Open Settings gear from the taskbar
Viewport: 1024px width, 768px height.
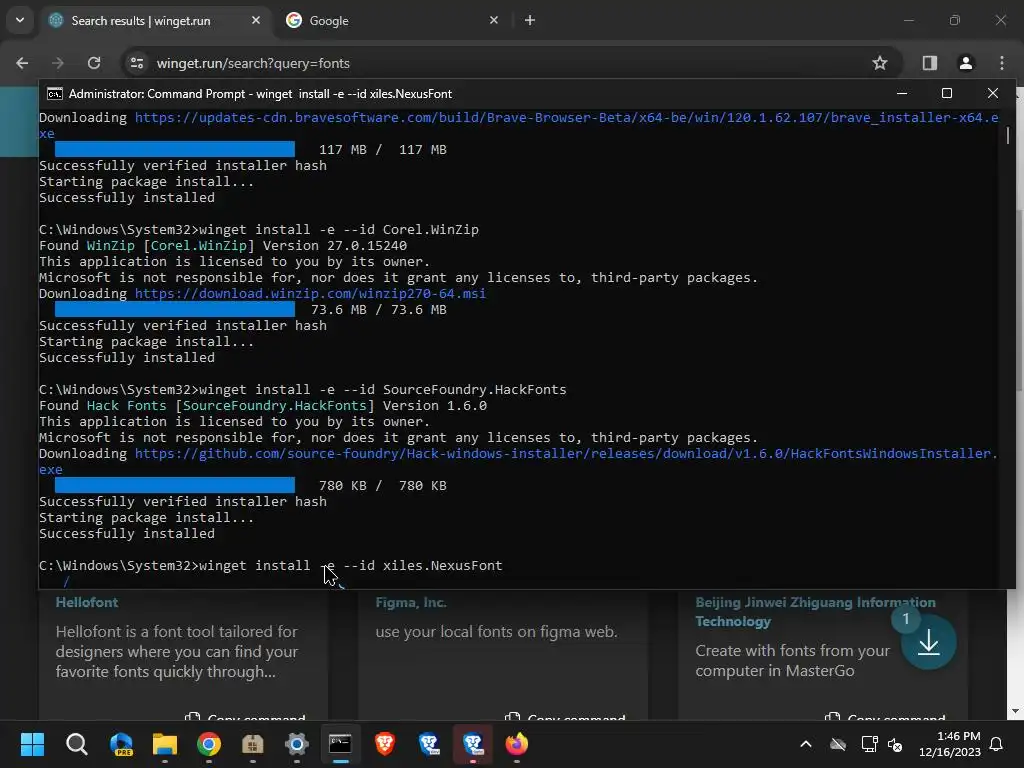(x=296, y=744)
